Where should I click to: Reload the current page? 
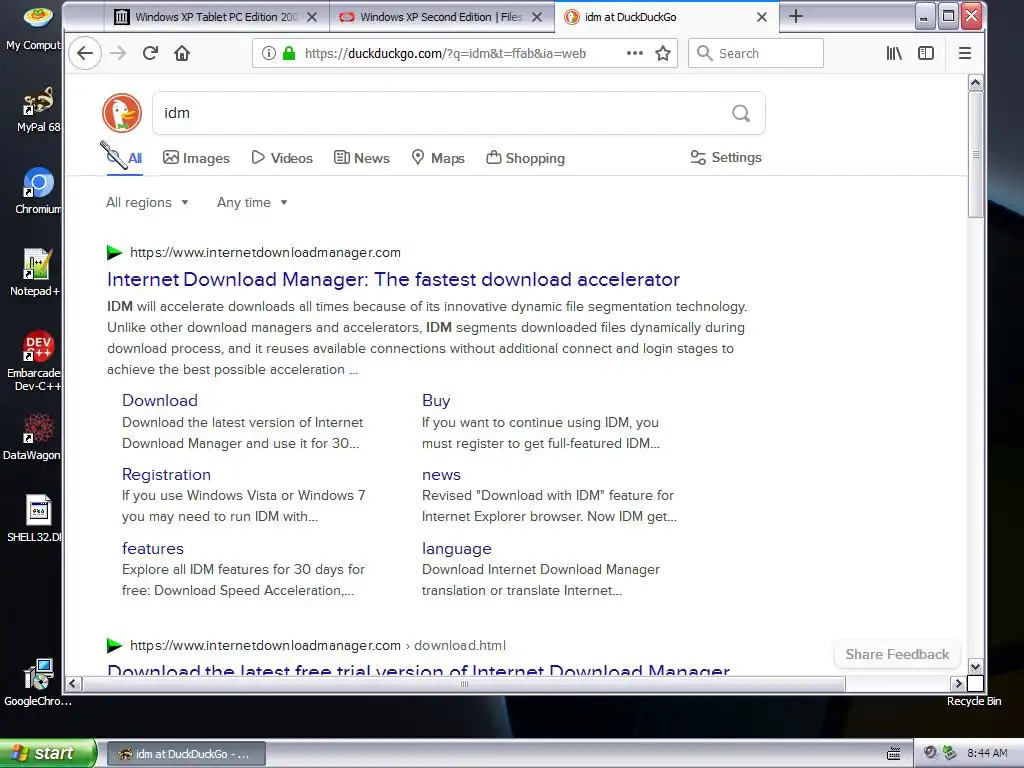150,54
